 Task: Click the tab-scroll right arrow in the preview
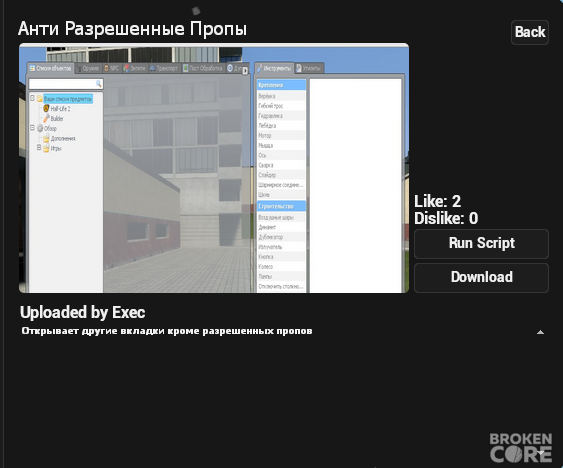pyautogui.click(x=245, y=71)
